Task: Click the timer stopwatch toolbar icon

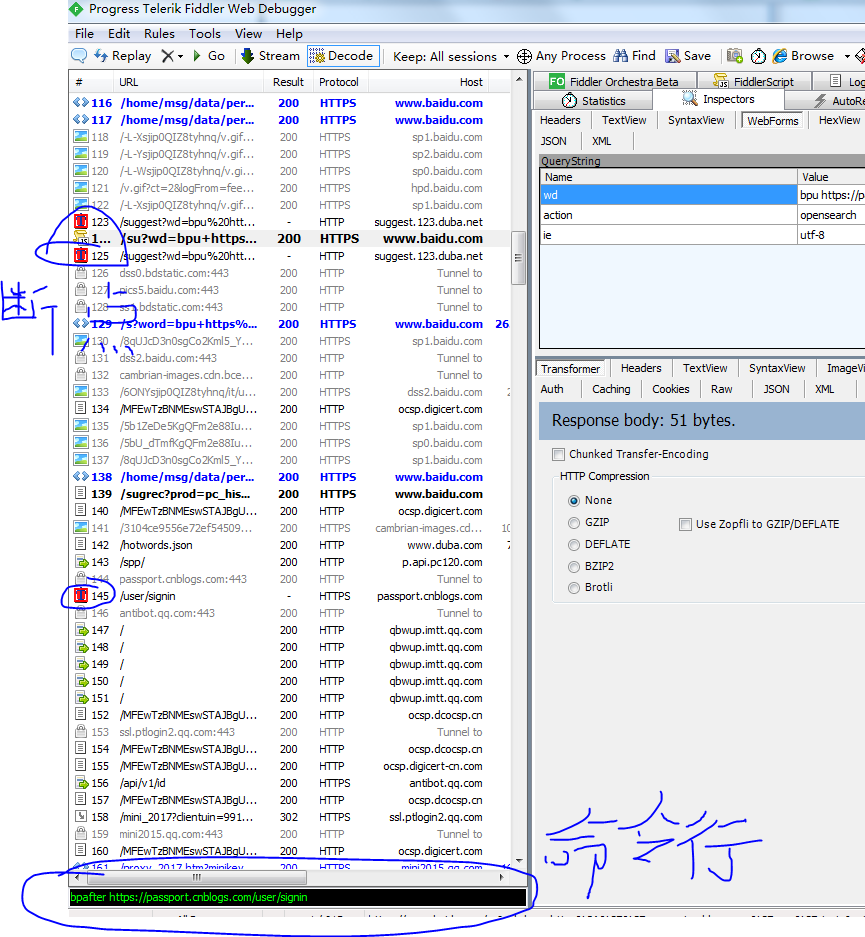Action: click(758, 56)
